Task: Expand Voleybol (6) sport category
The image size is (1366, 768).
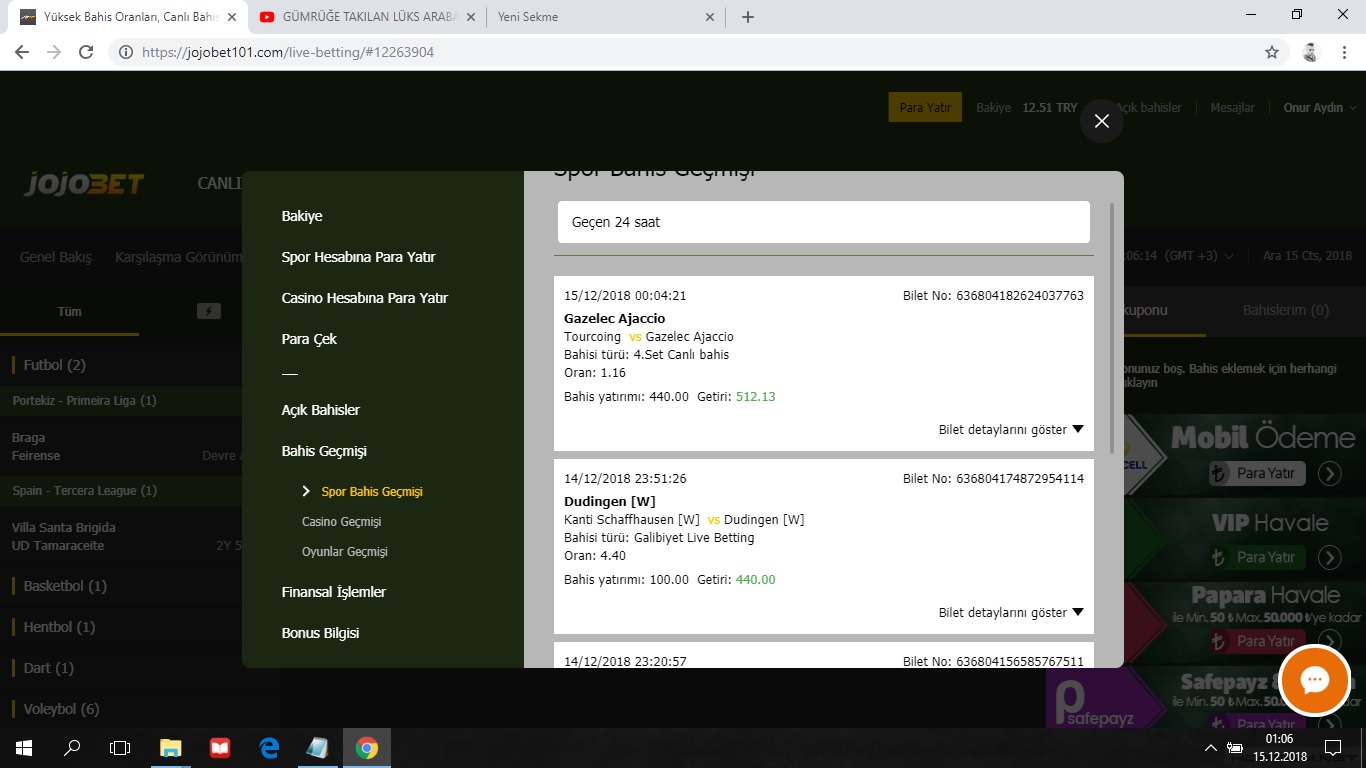Action: pos(61,709)
